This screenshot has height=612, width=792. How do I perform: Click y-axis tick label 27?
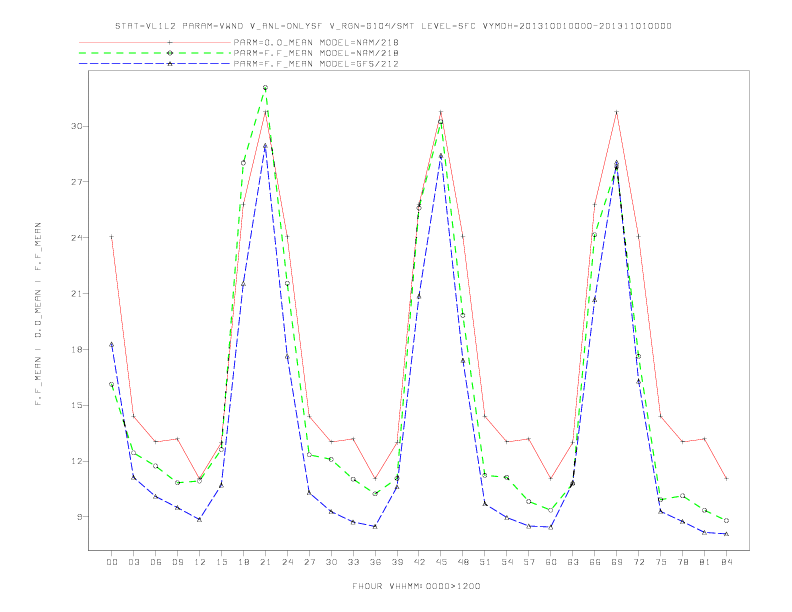(x=76, y=182)
